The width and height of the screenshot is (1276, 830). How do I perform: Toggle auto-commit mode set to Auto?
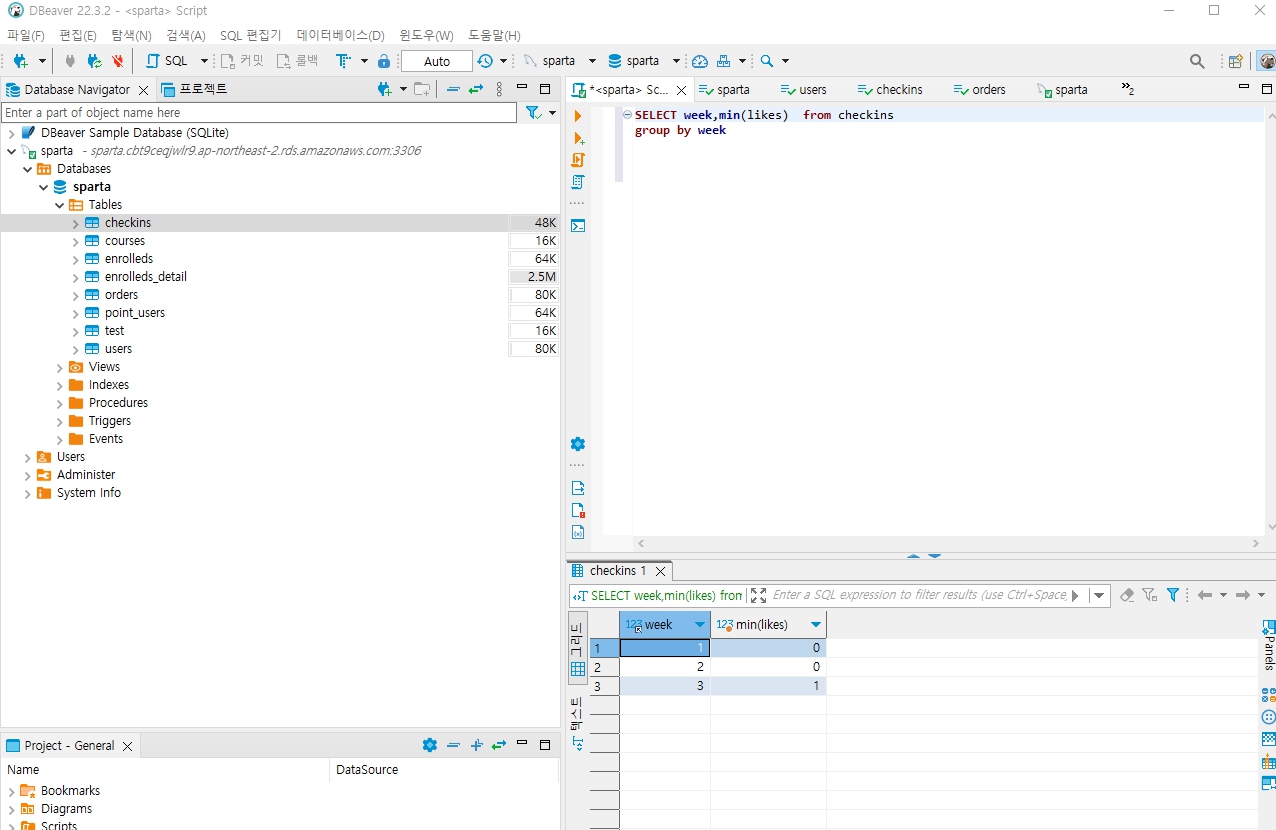click(x=435, y=60)
